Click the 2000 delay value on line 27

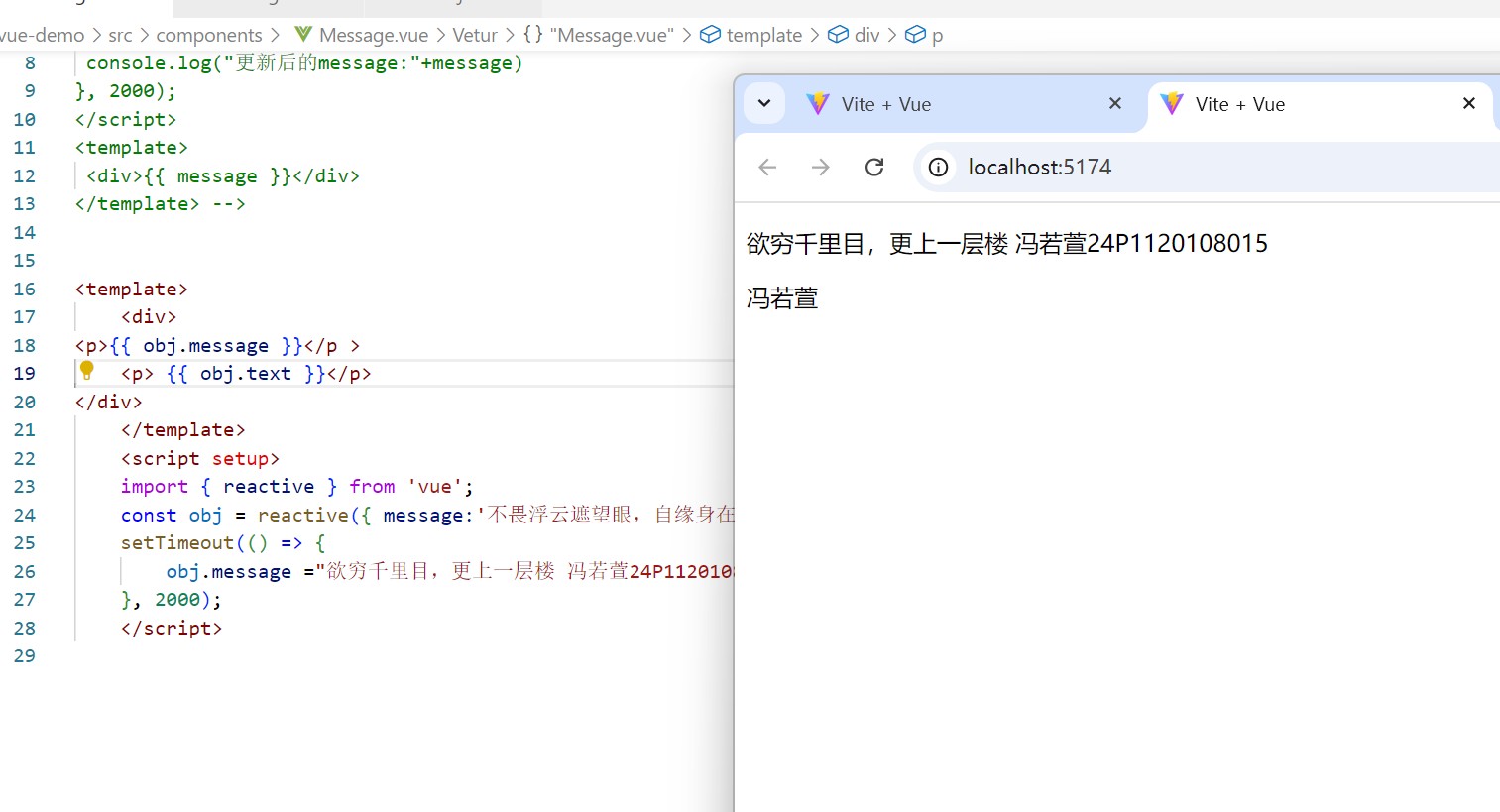(x=177, y=600)
